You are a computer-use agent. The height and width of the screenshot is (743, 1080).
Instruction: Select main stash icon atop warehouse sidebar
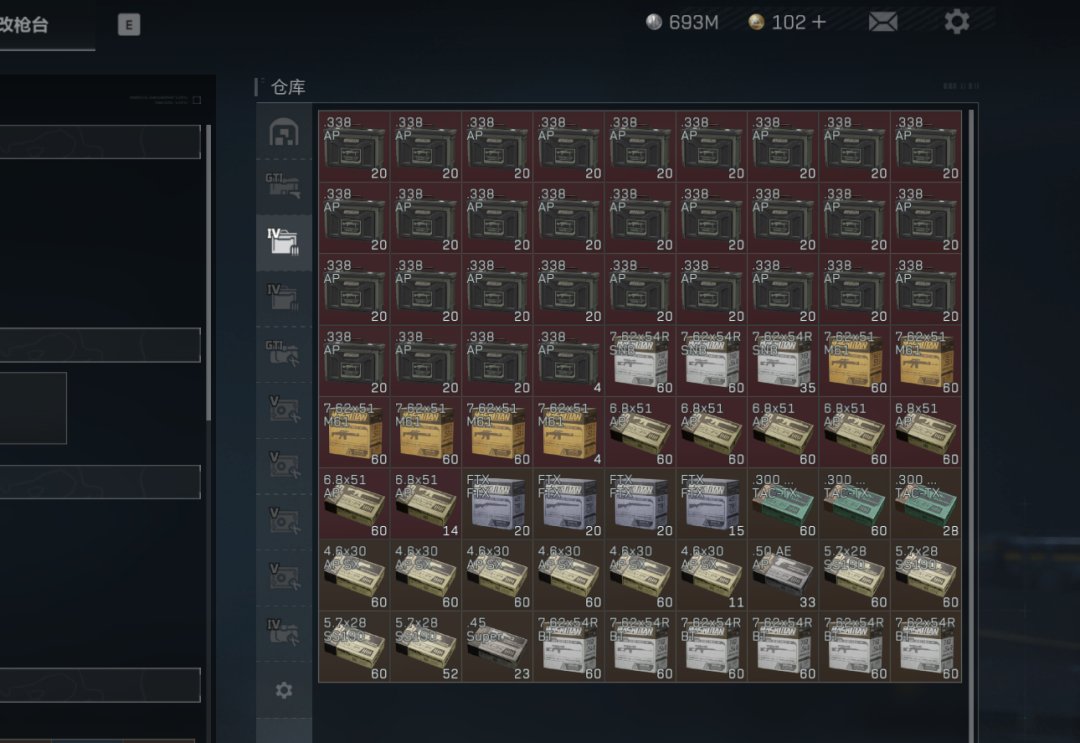click(284, 132)
